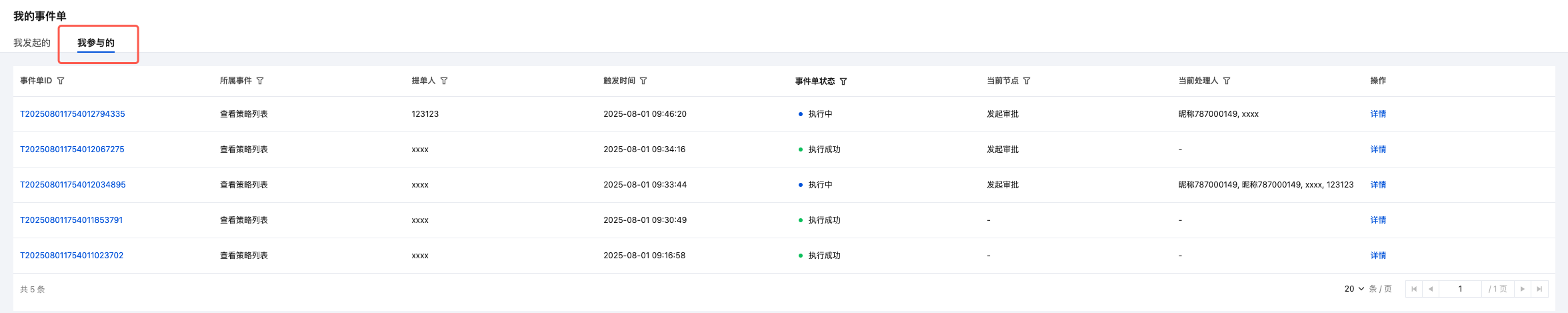Click the page number input field
Viewport: 1568px width, 313px height.
(1460, 289)
